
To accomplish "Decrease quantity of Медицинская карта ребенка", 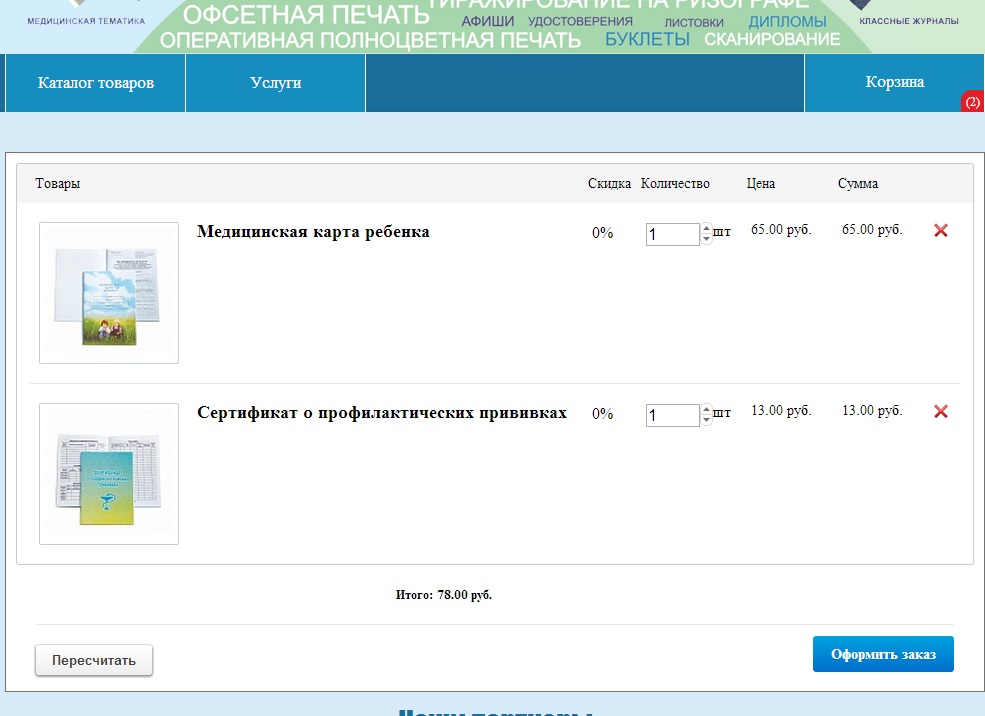I will coord(707,239).
